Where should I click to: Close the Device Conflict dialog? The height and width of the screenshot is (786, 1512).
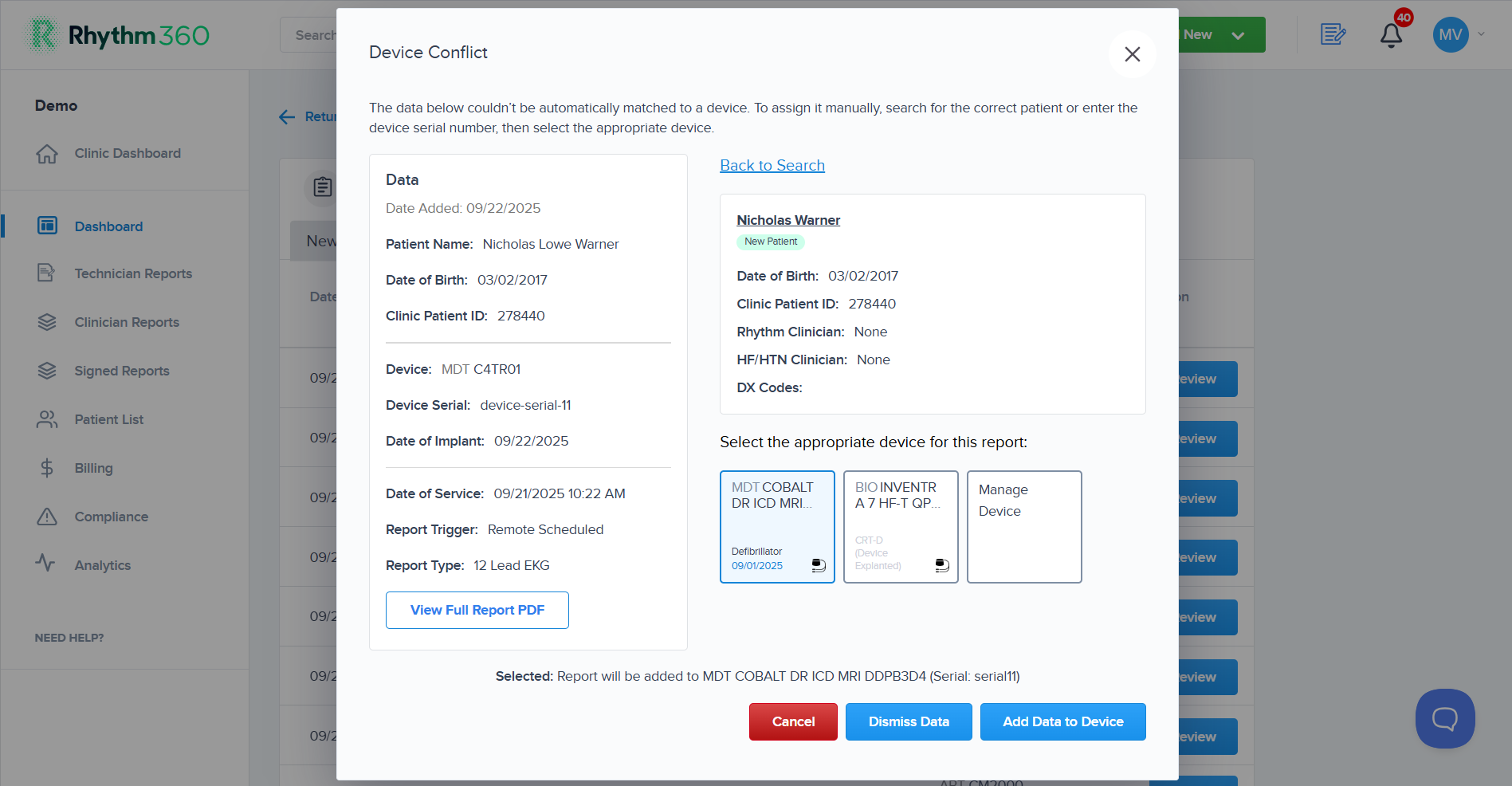[x=1132, y=54]
